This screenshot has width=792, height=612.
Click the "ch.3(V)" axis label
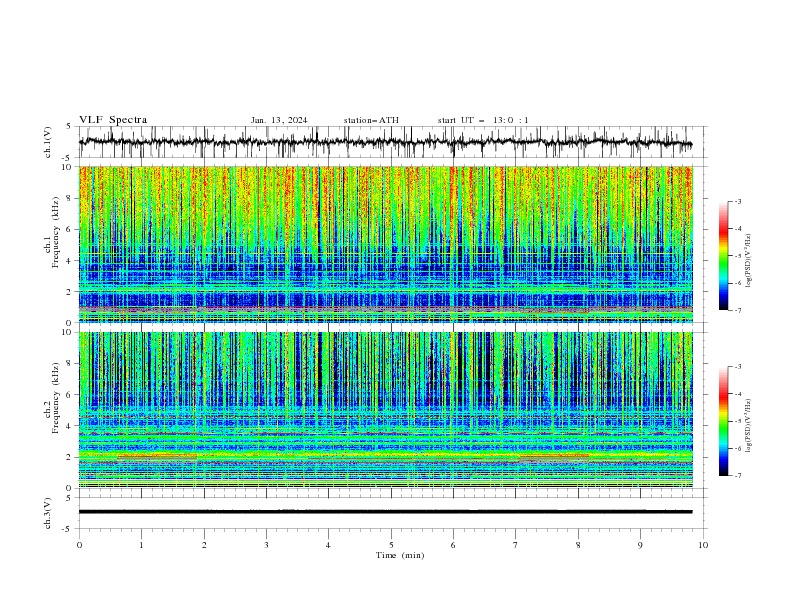[x=48, y=513]
